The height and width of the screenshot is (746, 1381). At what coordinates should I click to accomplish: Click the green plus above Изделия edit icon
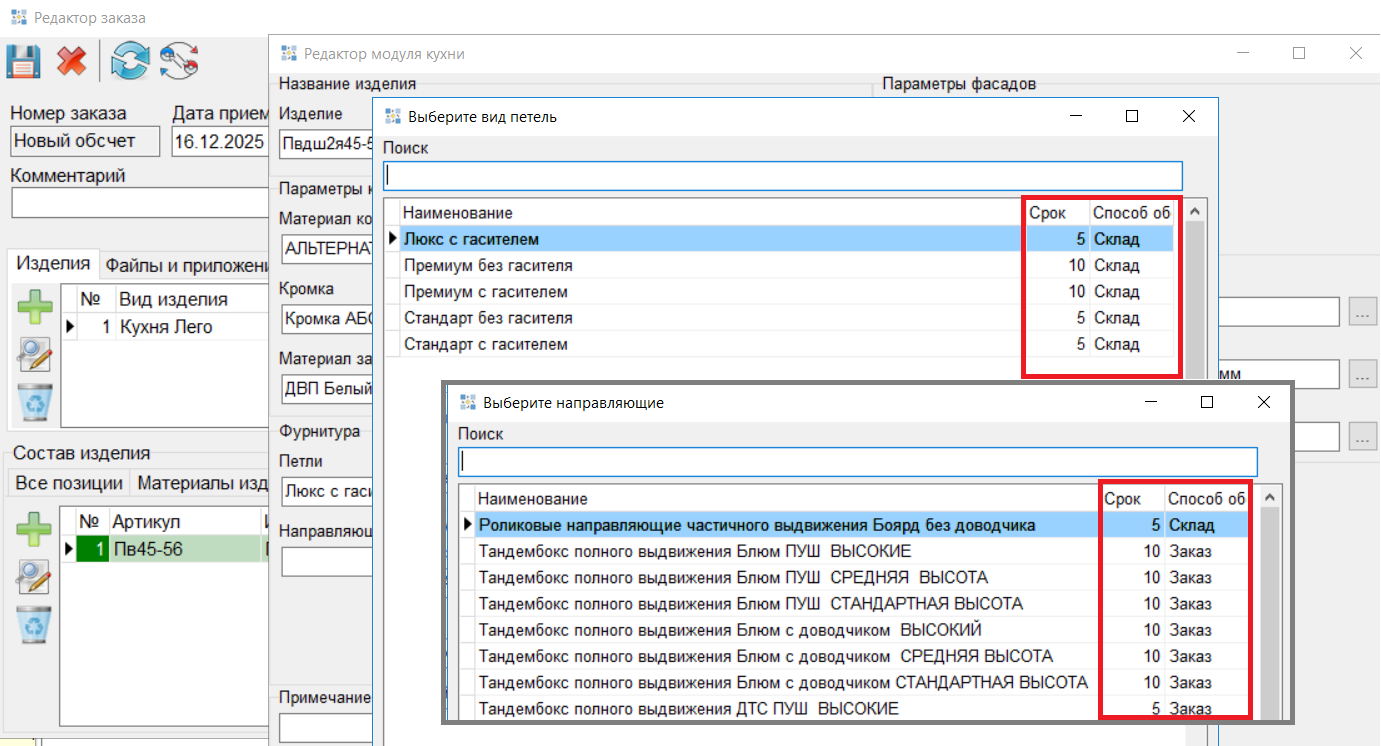pos(35,306)
